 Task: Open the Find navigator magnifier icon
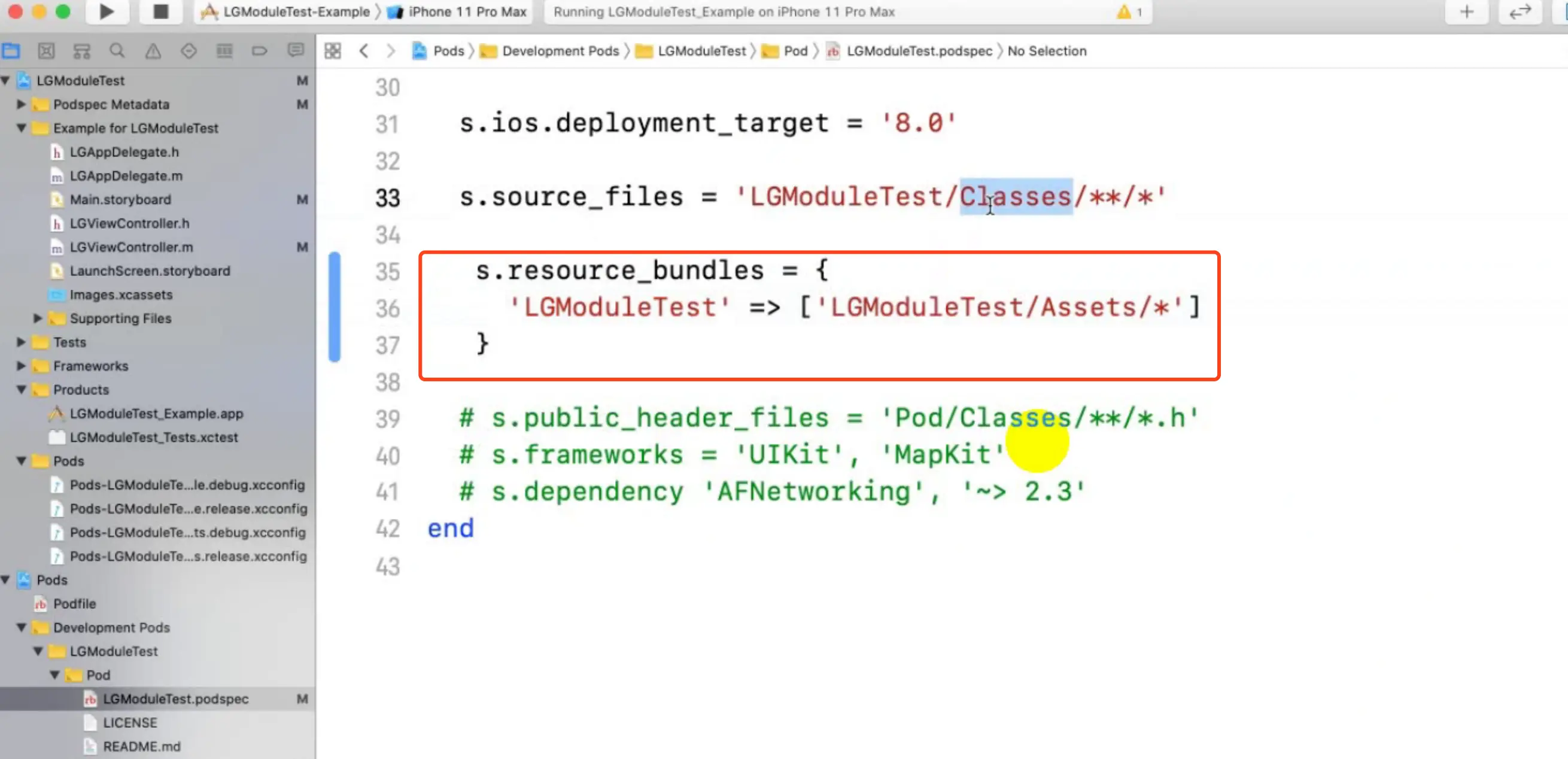pyautogui.click(x=117, y=51)
